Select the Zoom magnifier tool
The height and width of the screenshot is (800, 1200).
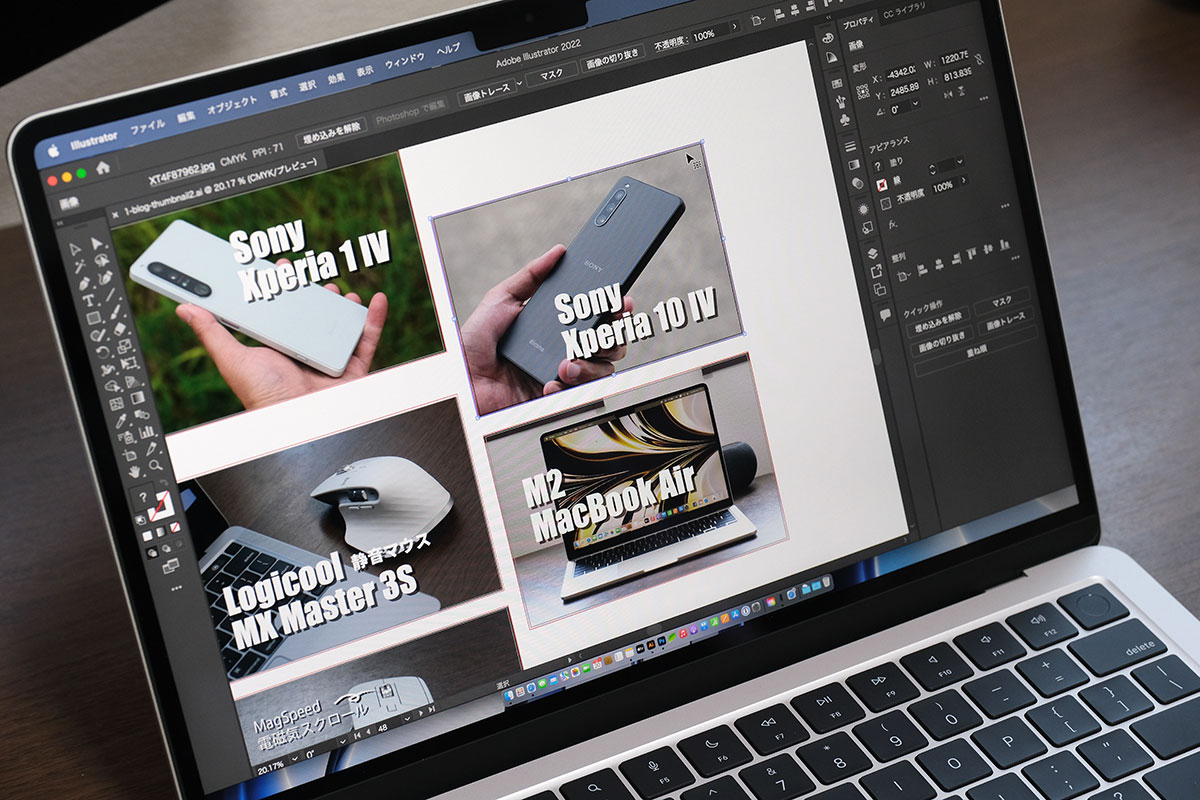point(155,466)
